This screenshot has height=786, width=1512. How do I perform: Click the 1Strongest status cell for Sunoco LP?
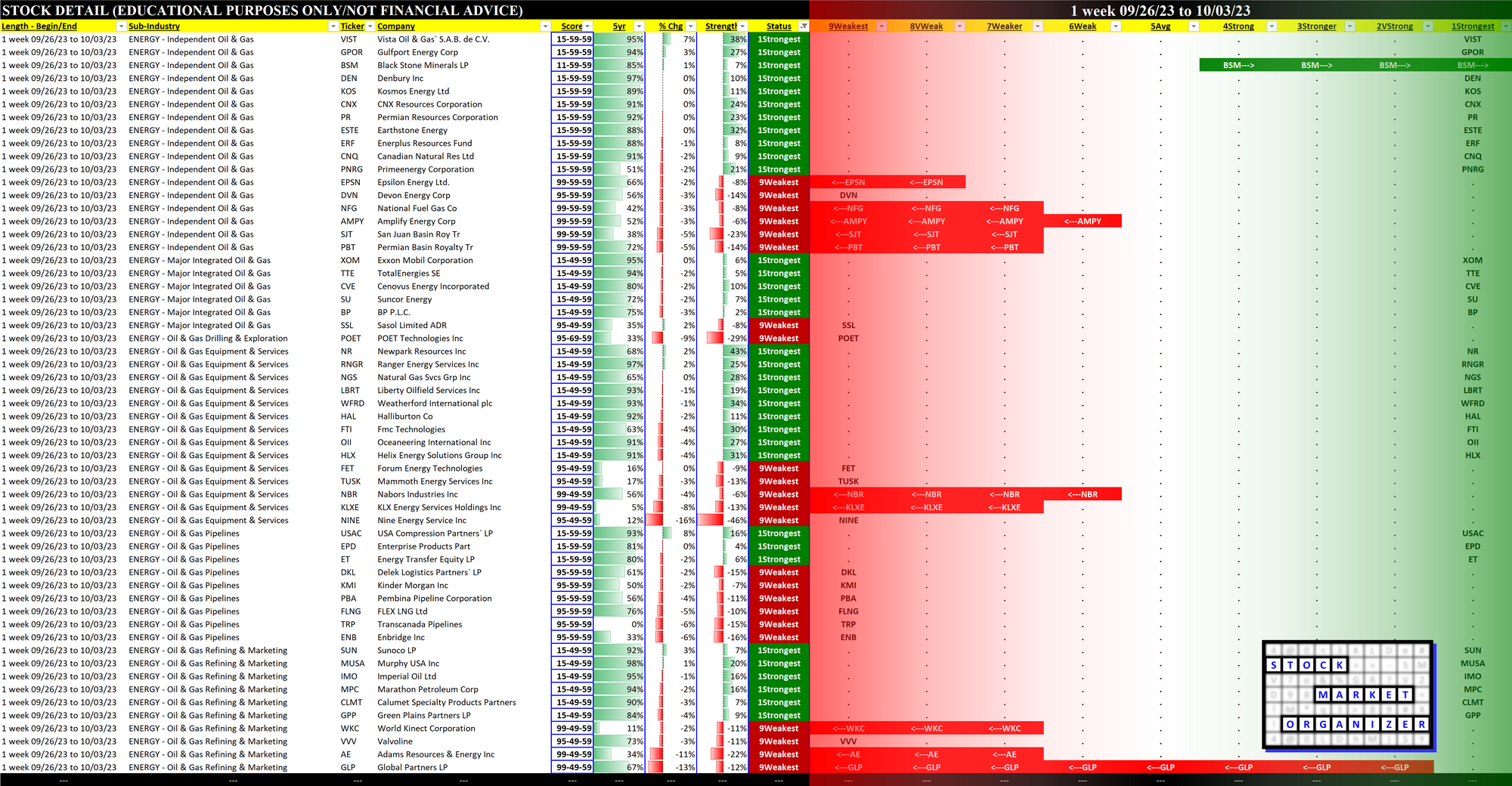click(779, 650)
